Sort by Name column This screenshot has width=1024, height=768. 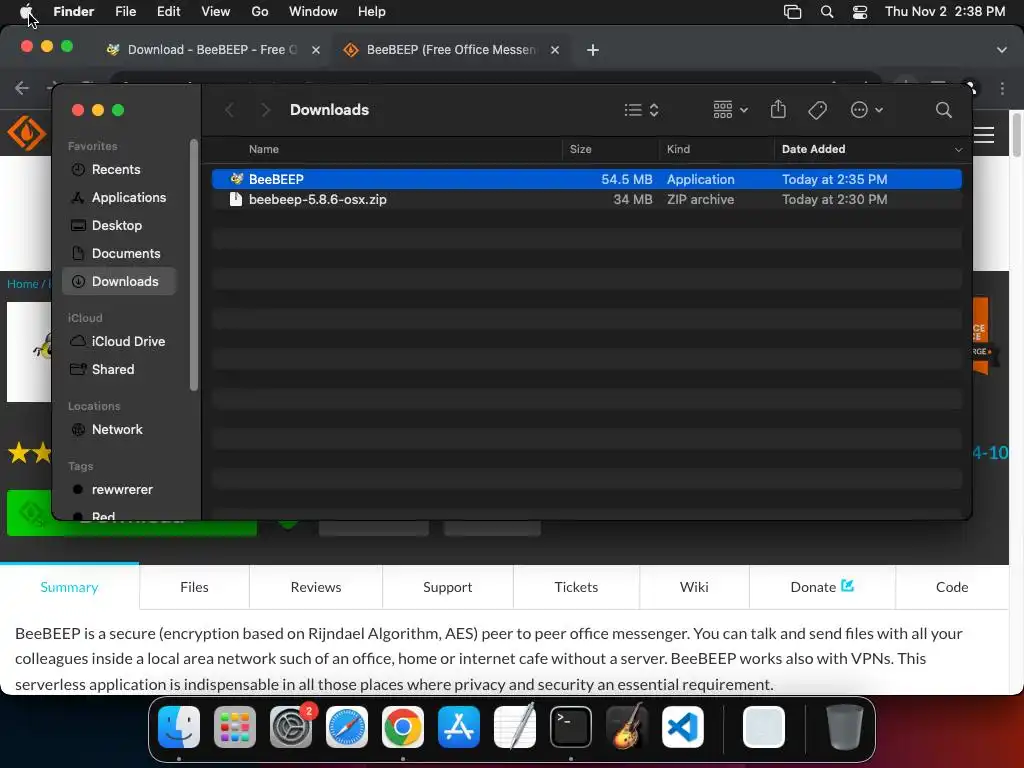click(x=264, y=149)
